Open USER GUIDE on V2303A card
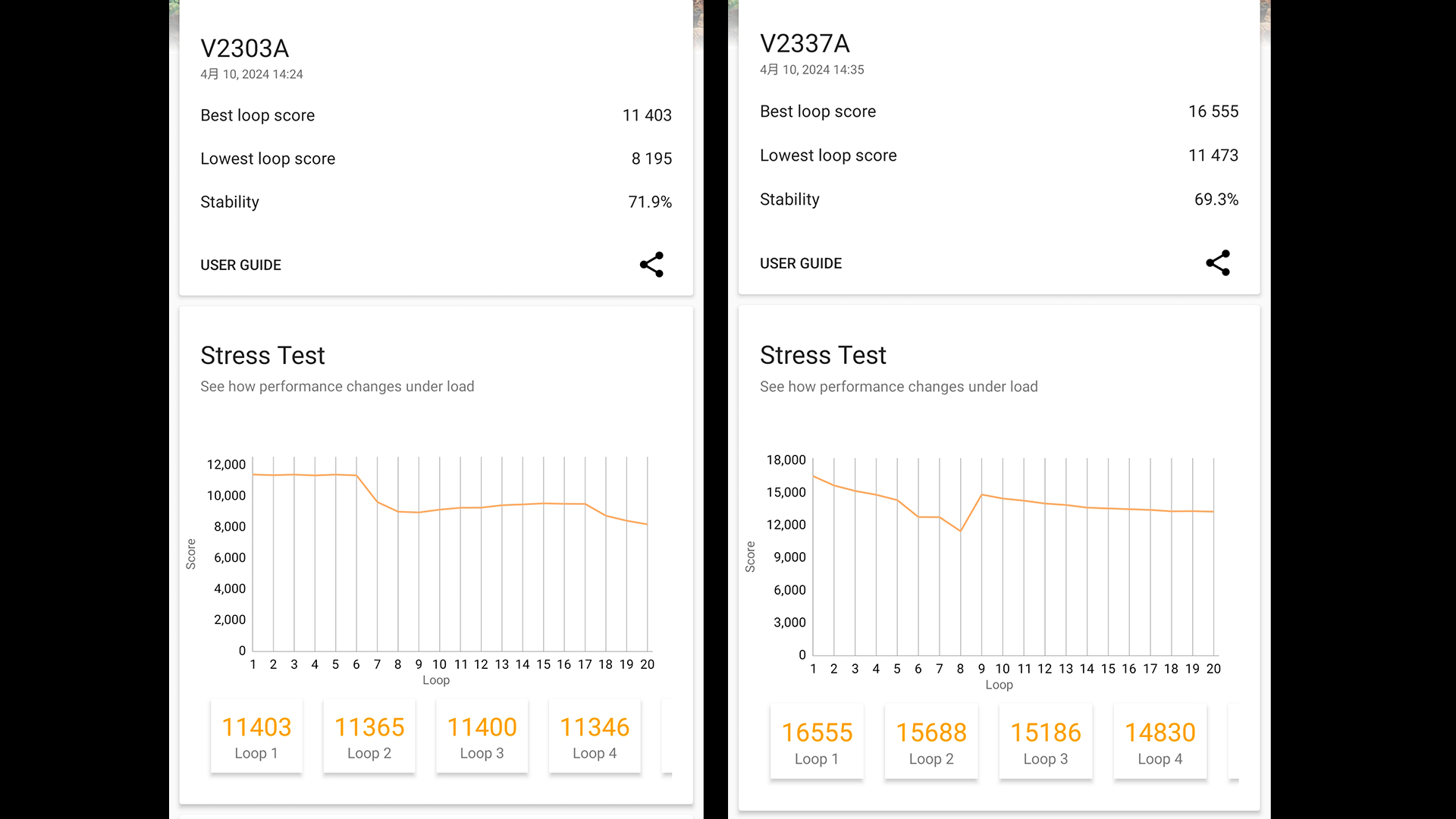 240,265
